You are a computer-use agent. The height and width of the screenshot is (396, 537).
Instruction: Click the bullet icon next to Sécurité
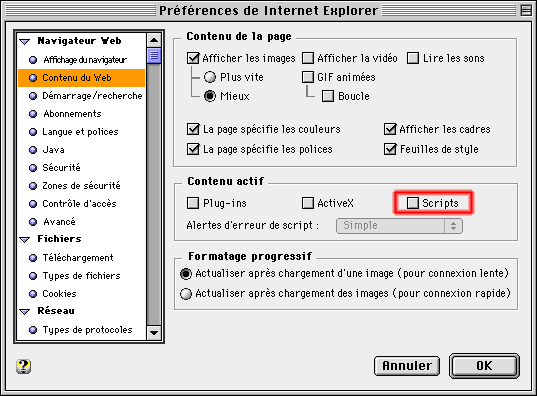coord(33,168)
